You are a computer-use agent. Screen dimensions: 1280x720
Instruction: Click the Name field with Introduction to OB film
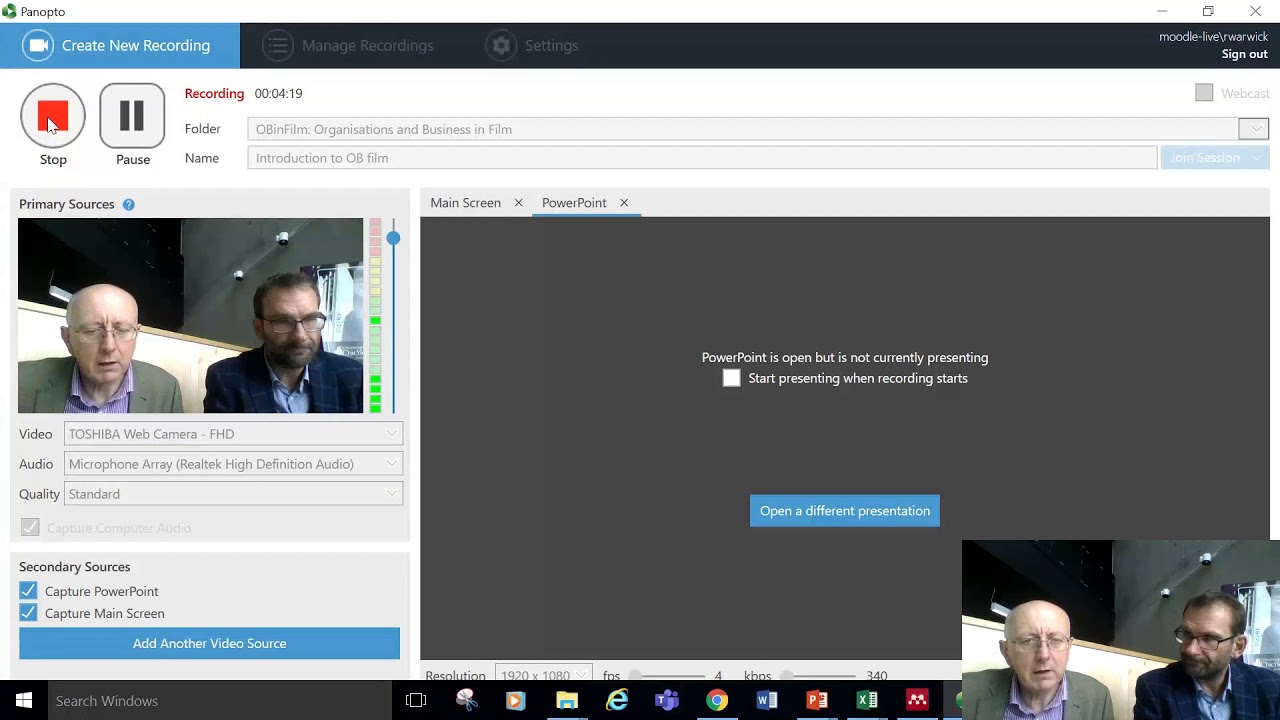pos(702,158)
